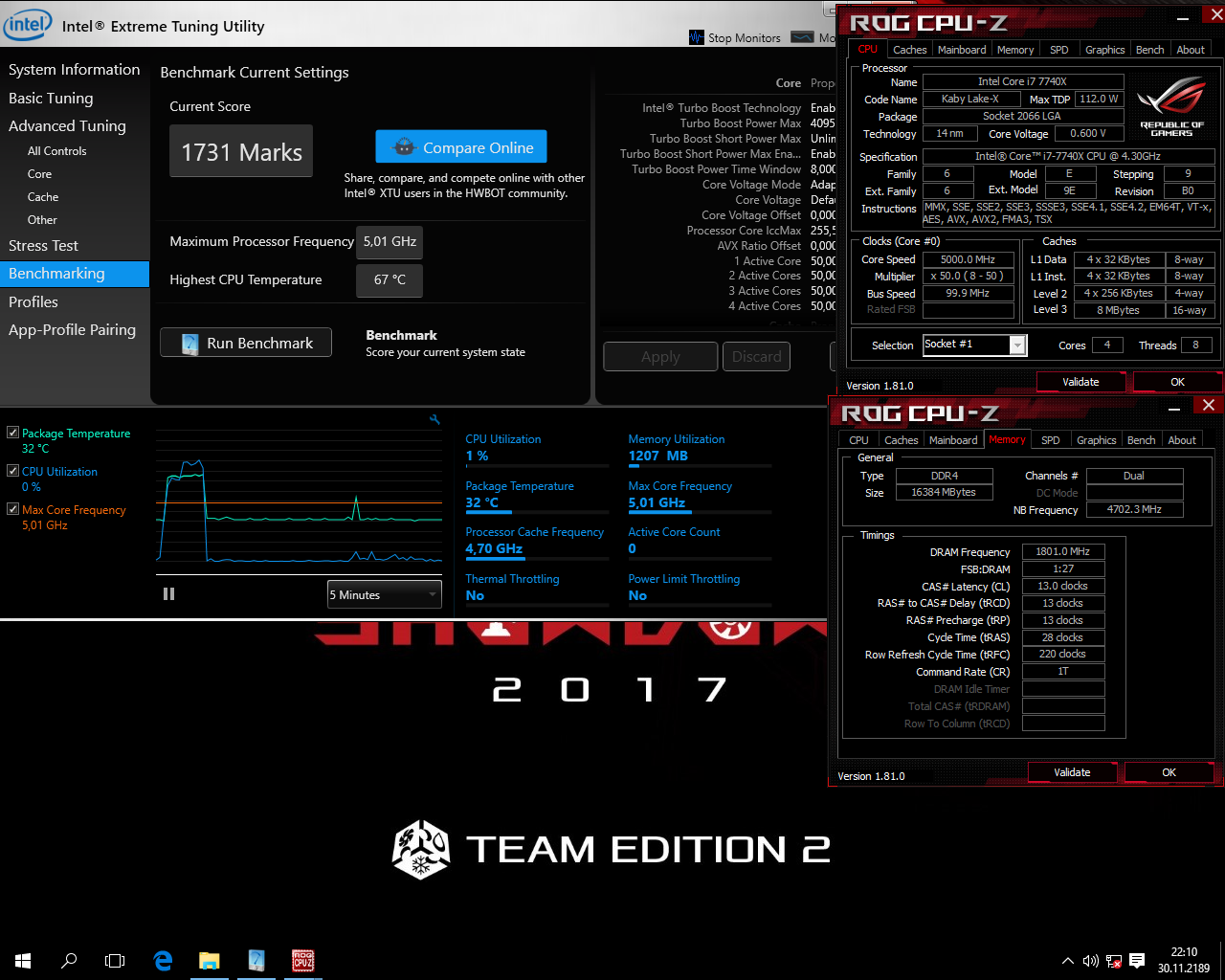The height and width of the screenshot is (980, 1225).
Task: Open the Socket #1 selection dropdown
Action: pos(974,345)
